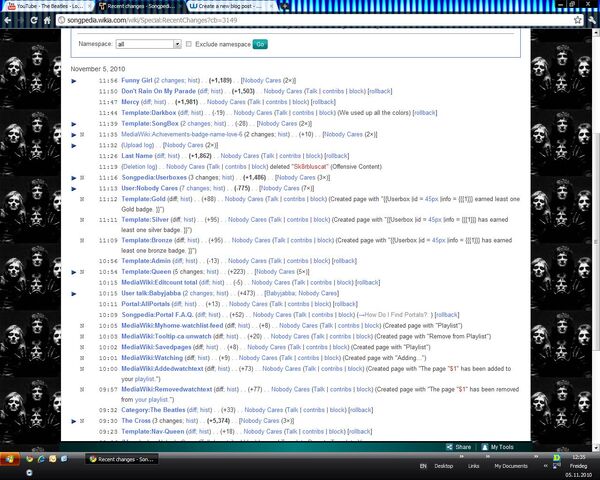Expand the Funny Girl changes group
Image resolution: width=600 pixels, height=480 pixels.
click(74, 81)
